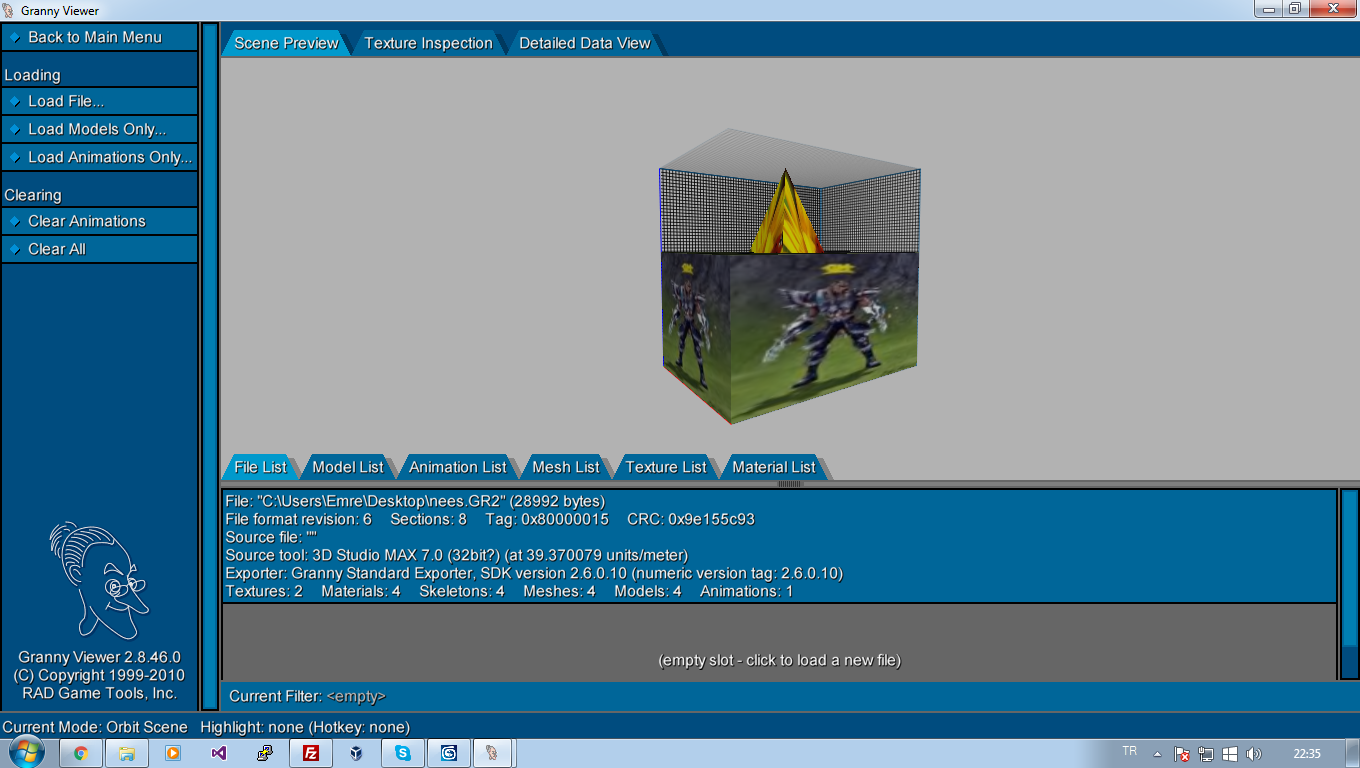
Task: Select the Animation List tab
Action: 458,467
